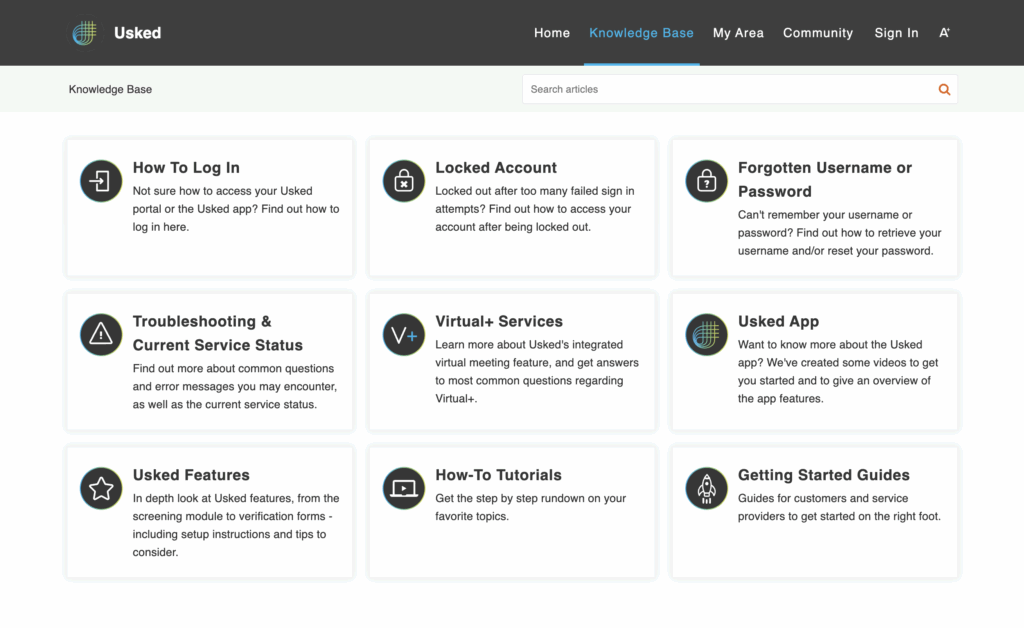Click the Sign In link
The width and height of the screenshot is (1024, 628).
(896, 33)
